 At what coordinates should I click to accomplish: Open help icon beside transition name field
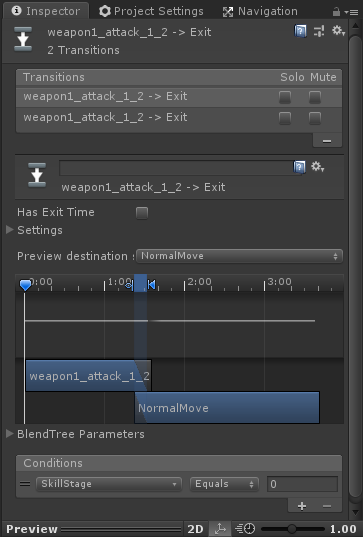[299, 167]
